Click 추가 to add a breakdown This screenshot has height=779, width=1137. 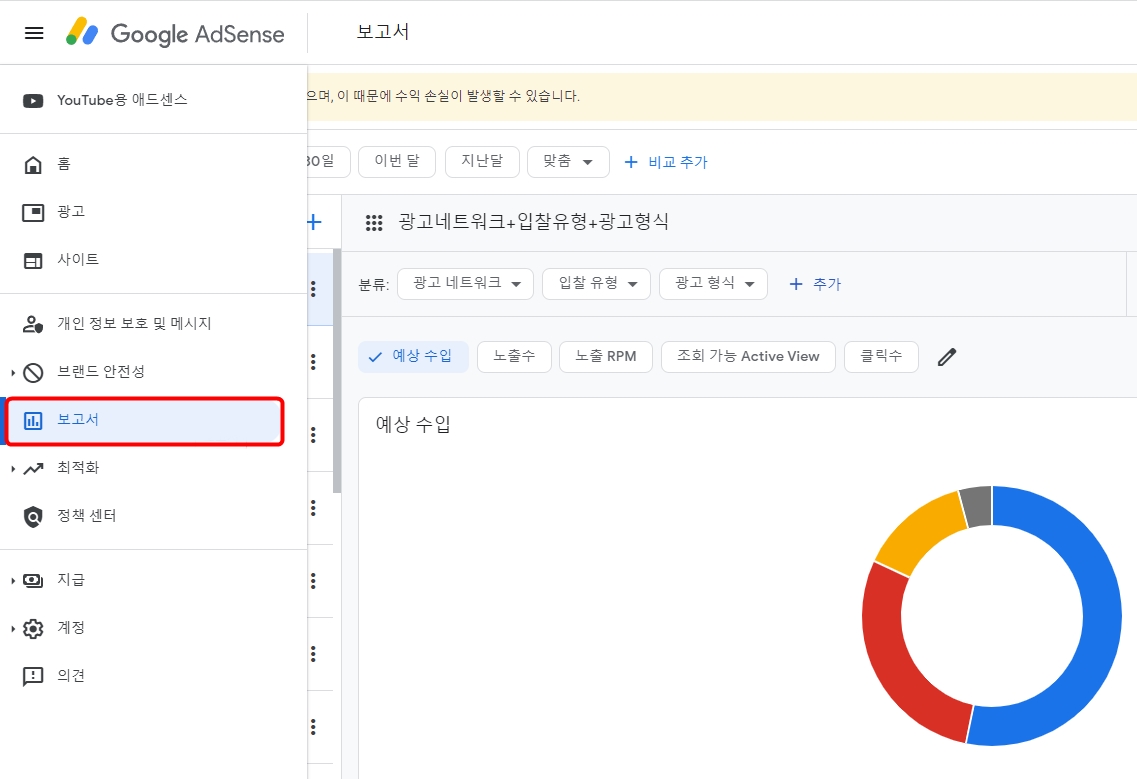click(815, 284)
